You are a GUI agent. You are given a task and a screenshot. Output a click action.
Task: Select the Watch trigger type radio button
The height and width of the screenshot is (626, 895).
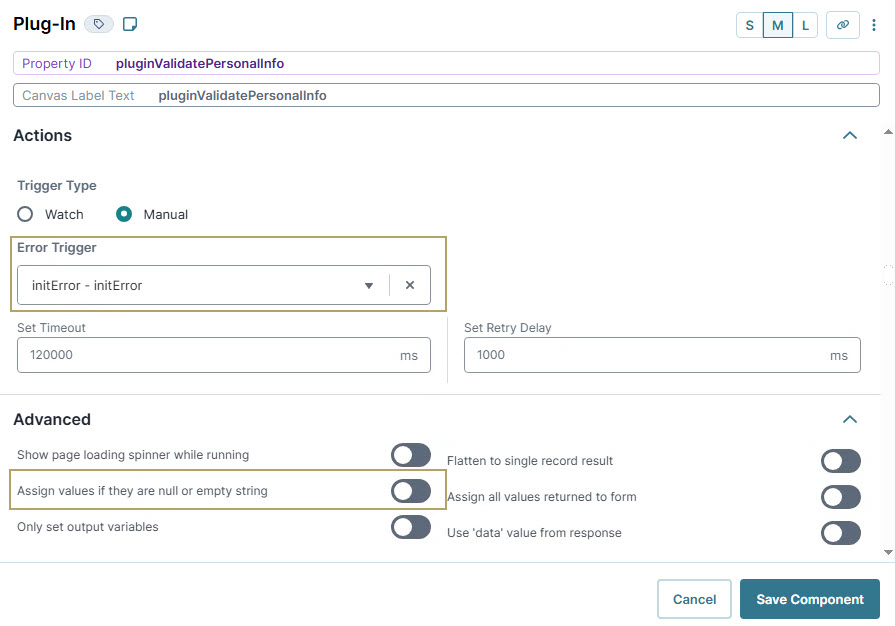[25, 214]
